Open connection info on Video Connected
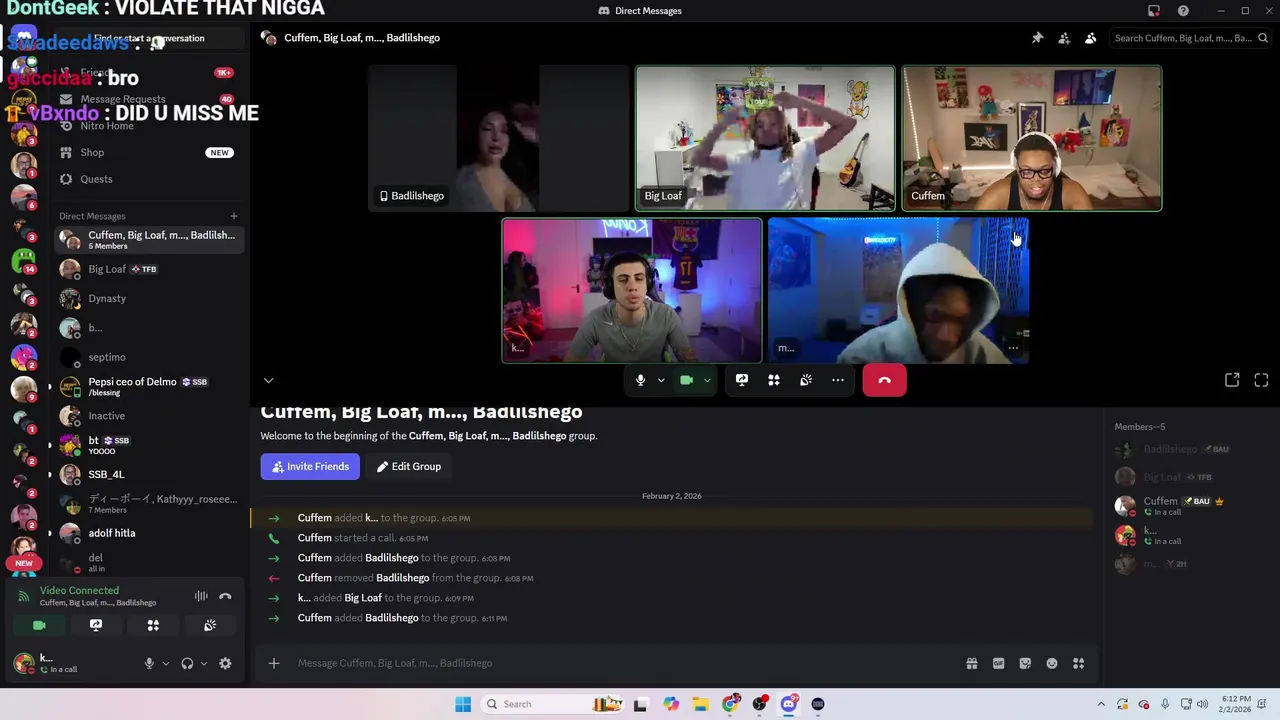 coord(79,591)
